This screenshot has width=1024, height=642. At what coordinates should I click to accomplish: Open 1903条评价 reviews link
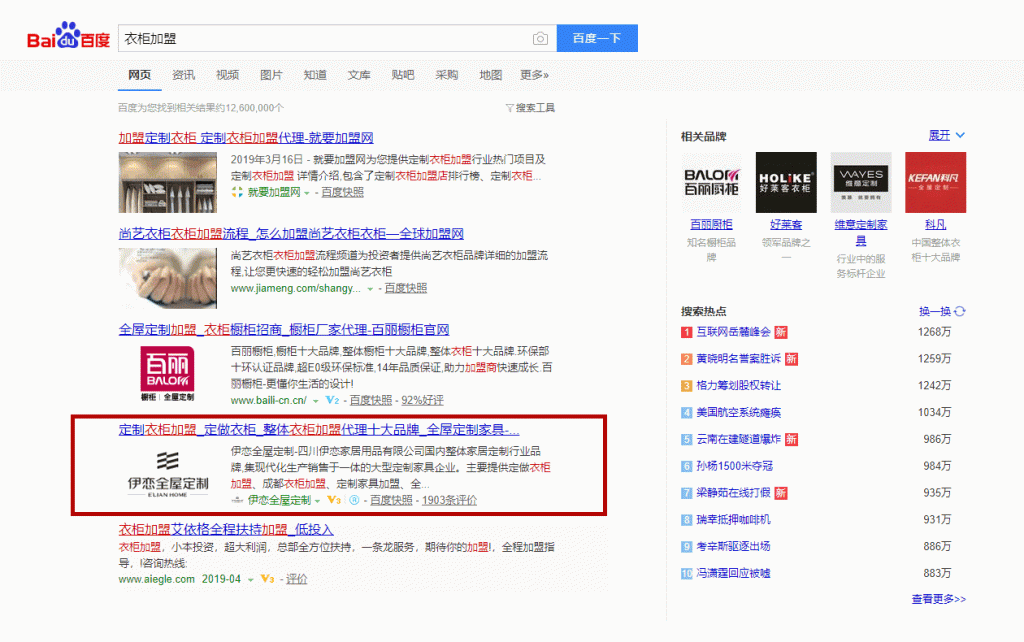point(449,500)
